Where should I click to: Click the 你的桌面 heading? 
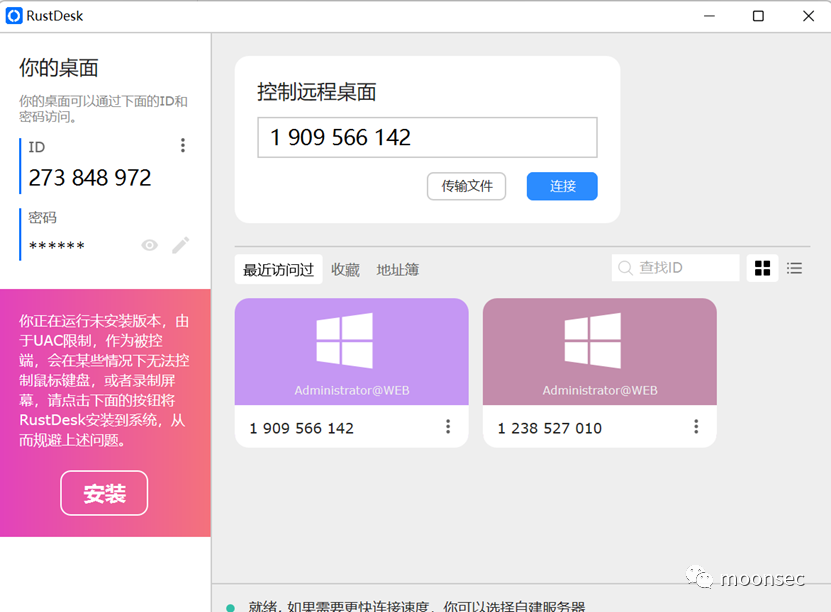tap(59, 68)
